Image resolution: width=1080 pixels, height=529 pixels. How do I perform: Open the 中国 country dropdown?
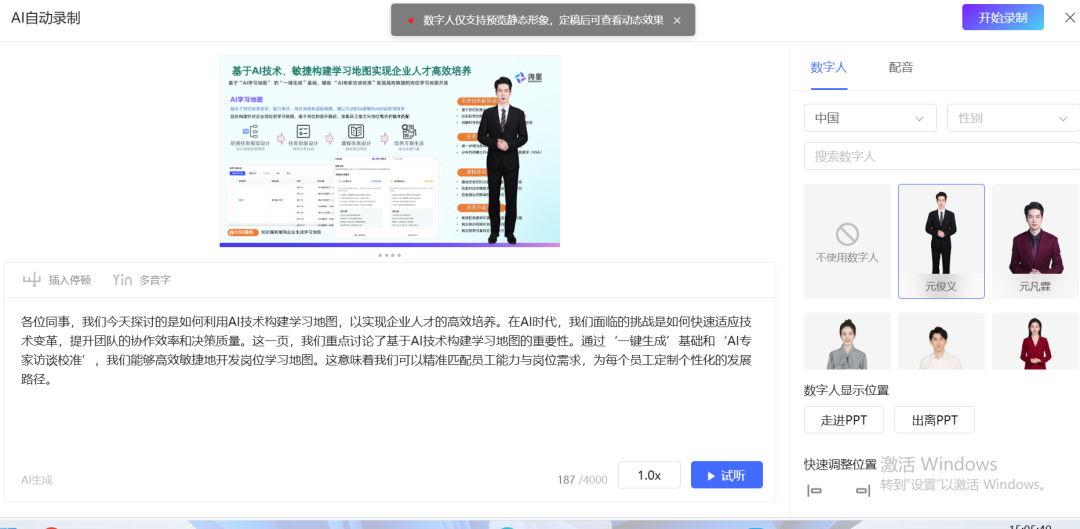coord(869,118)
